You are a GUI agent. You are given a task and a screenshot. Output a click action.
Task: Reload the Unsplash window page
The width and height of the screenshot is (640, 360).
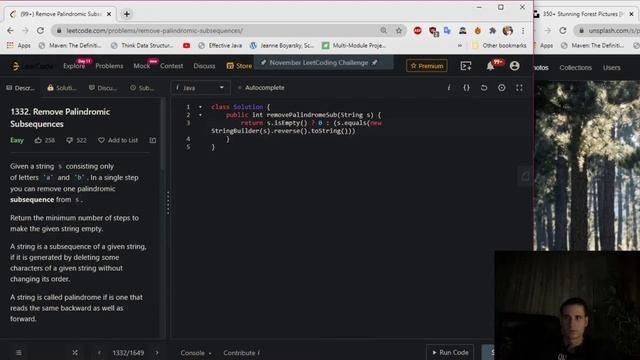click(x=563, y=31)
